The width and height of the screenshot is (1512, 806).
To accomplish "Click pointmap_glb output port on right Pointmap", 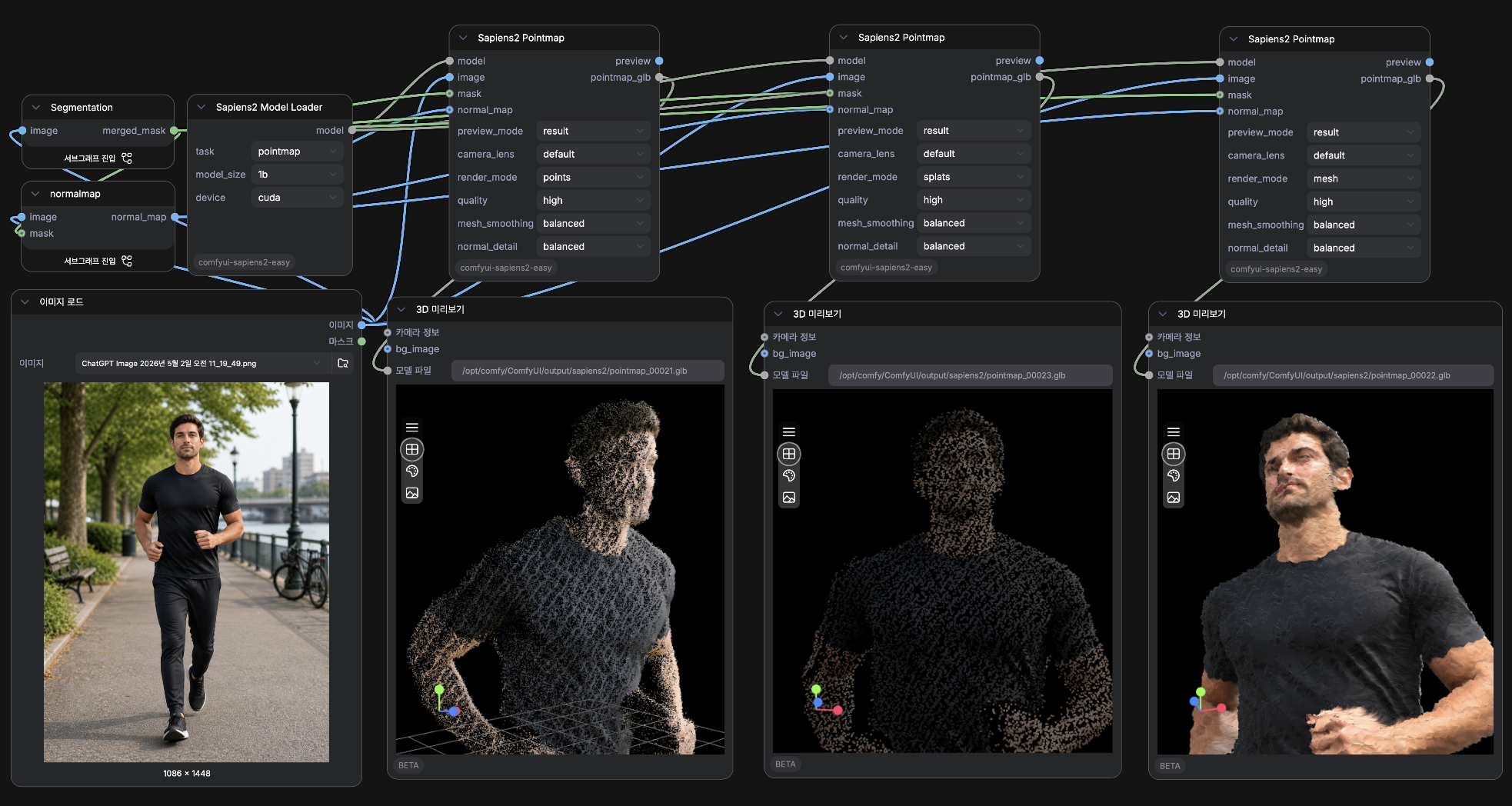I will click(x=1430, y=78).
